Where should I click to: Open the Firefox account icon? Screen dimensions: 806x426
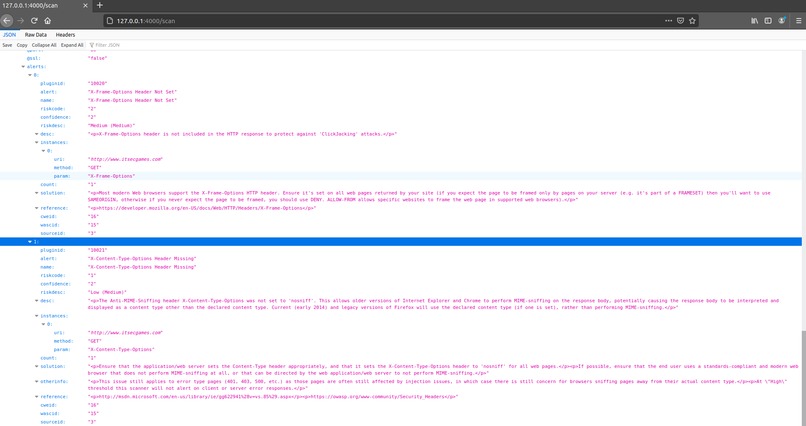pos(781,21)
